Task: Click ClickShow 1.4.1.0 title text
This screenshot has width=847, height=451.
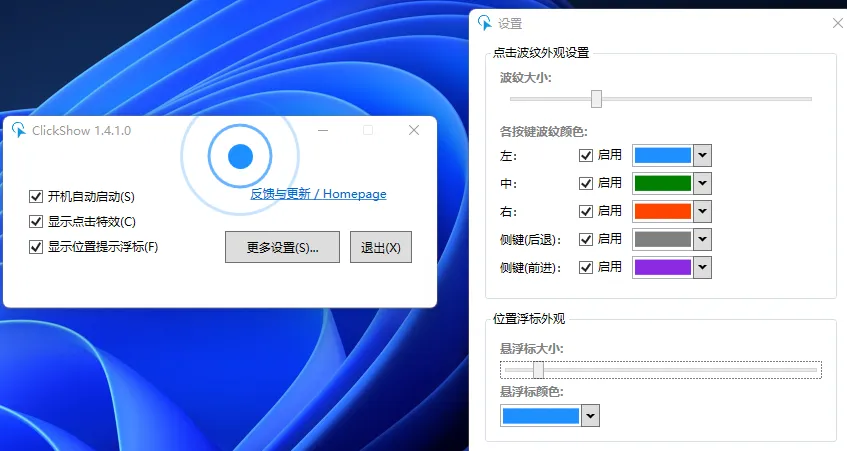Action: click(x=81, y=131)
